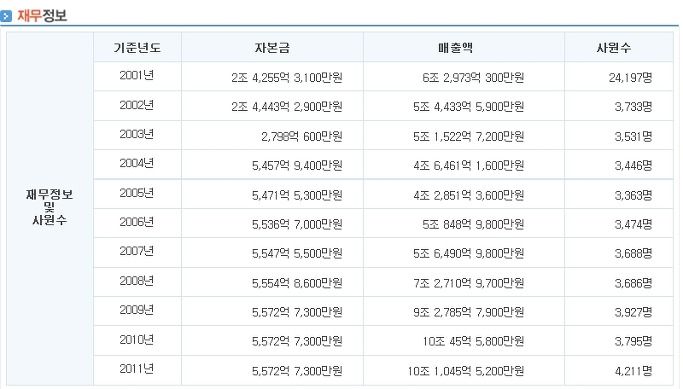683x389 pixels.
Task: Click sales value 5조 4,433억 5,900만원
Action: (469, 107)
